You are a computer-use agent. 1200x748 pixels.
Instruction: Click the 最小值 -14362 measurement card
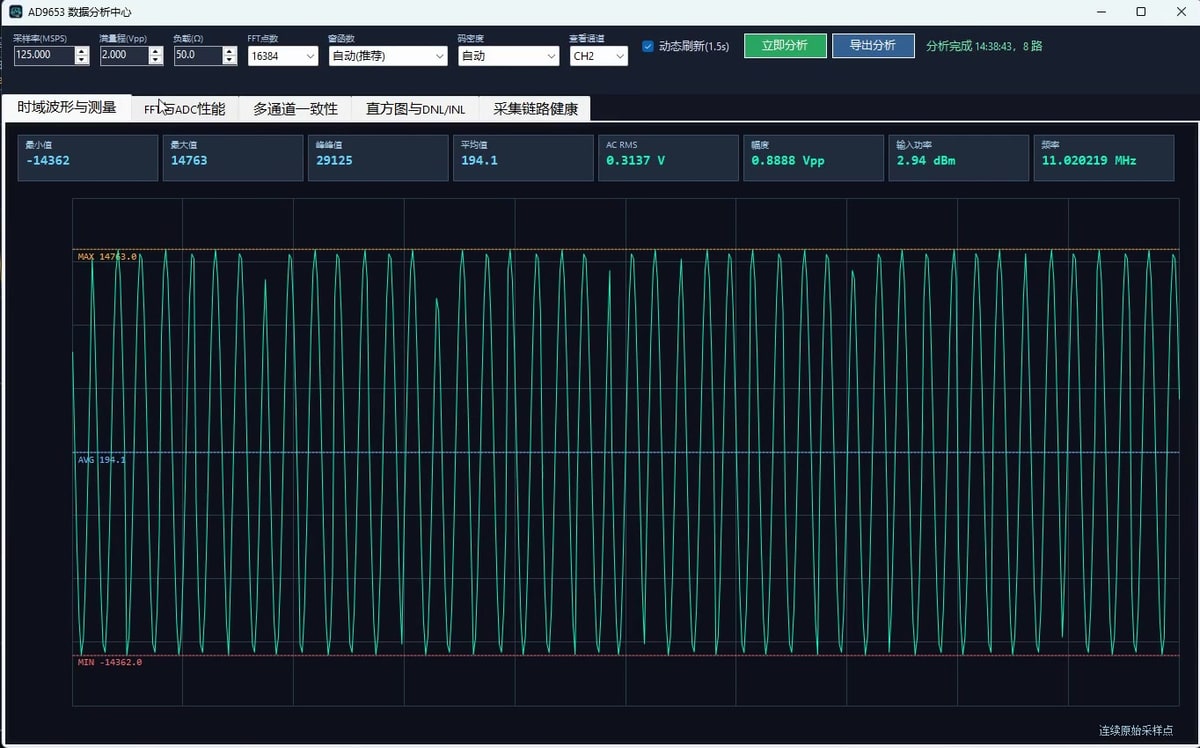click(x=88, y=158)
